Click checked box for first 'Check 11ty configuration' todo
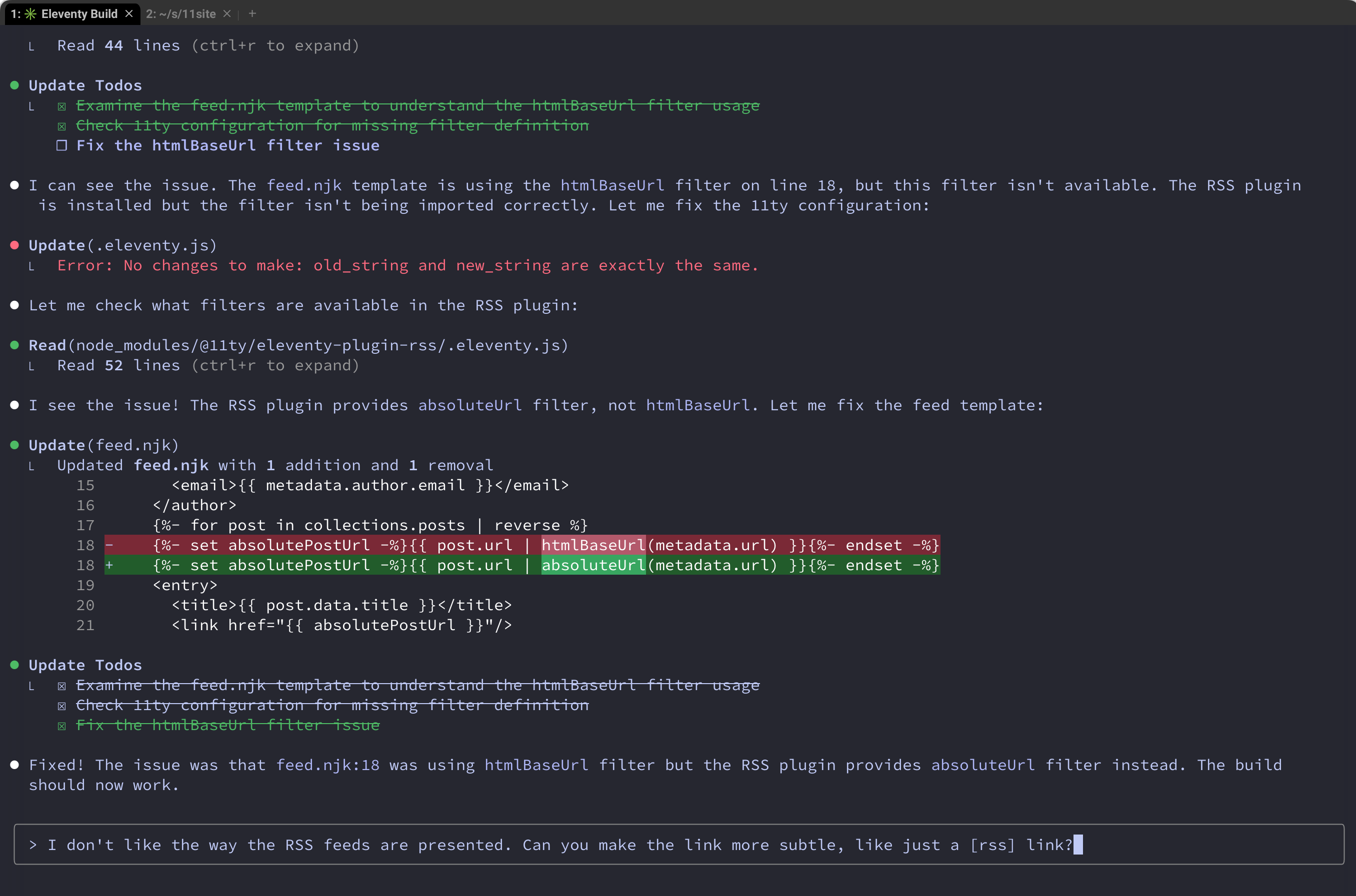This screenshot has width=1356, height=896. (61, 126)
